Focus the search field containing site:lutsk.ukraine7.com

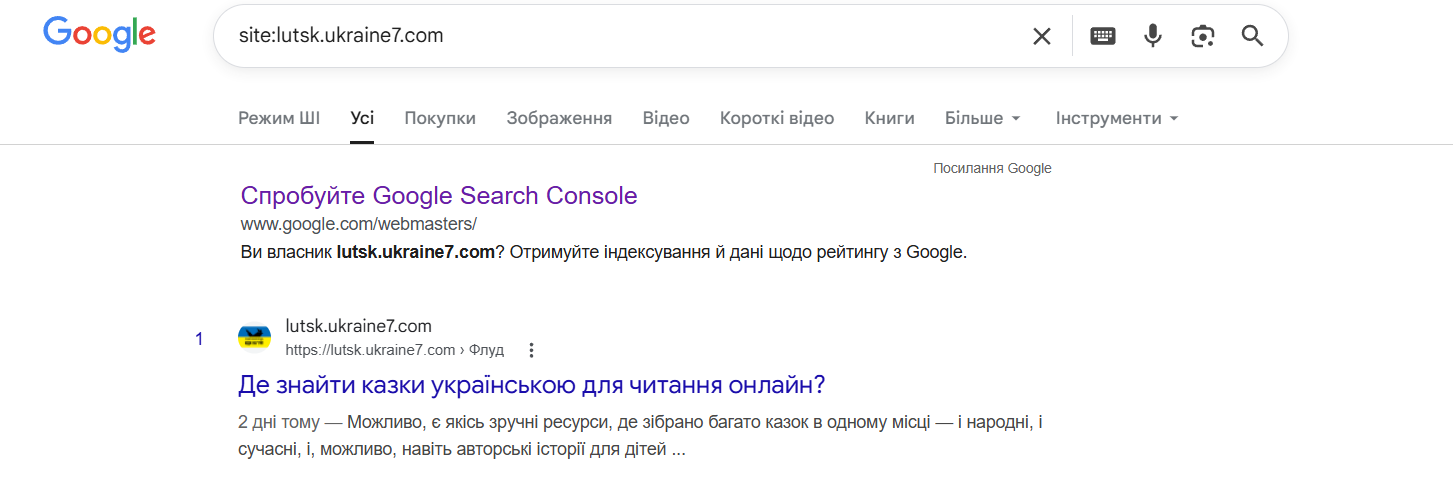[620, 36]
